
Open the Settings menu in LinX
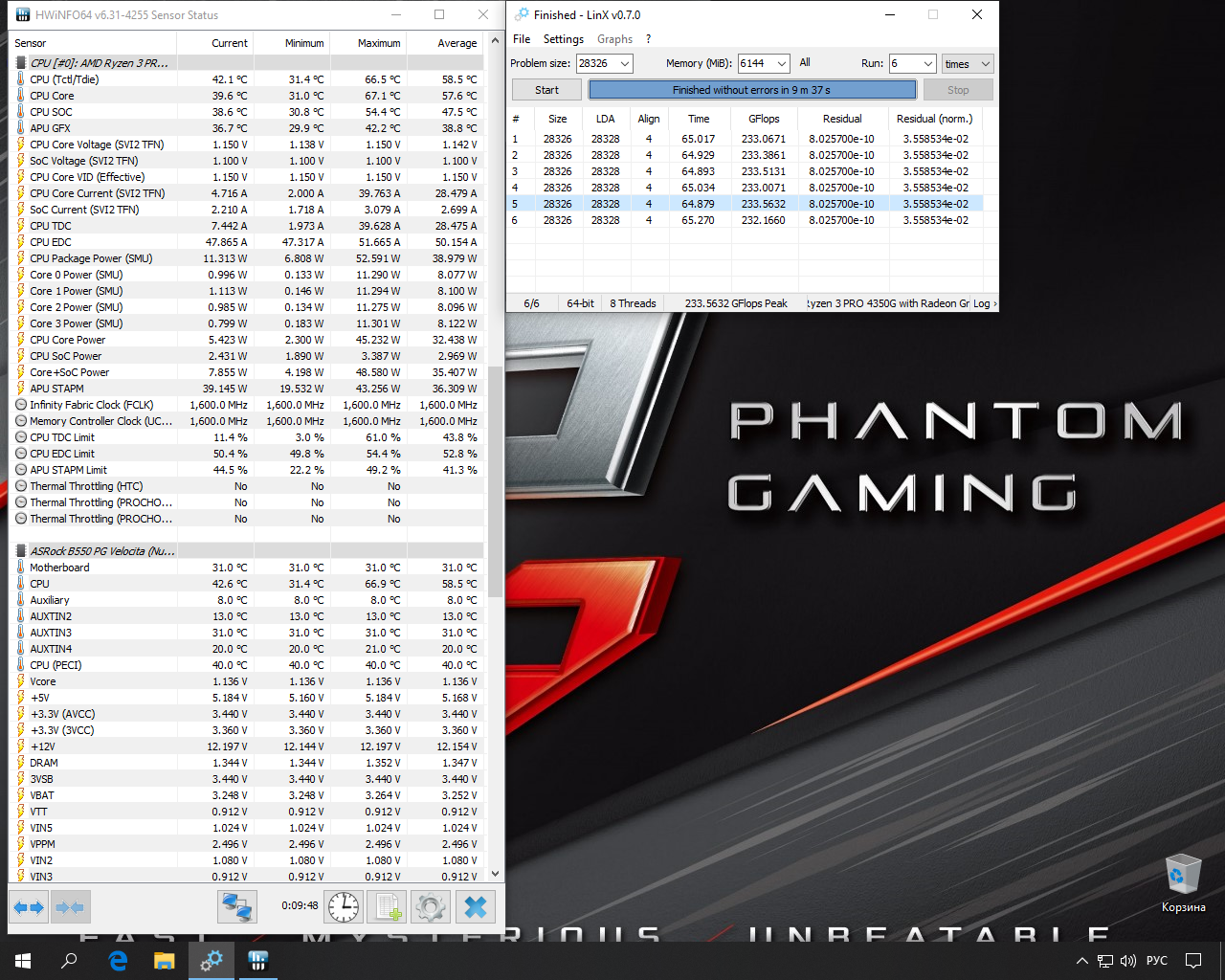[564, 39]
